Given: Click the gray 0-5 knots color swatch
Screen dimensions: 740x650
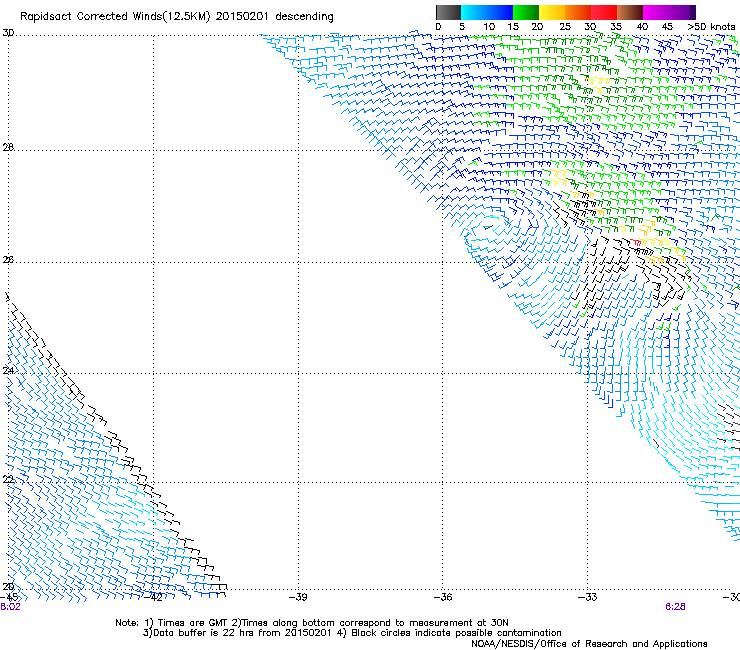Looking at the screenshot, I should point(448,12).
